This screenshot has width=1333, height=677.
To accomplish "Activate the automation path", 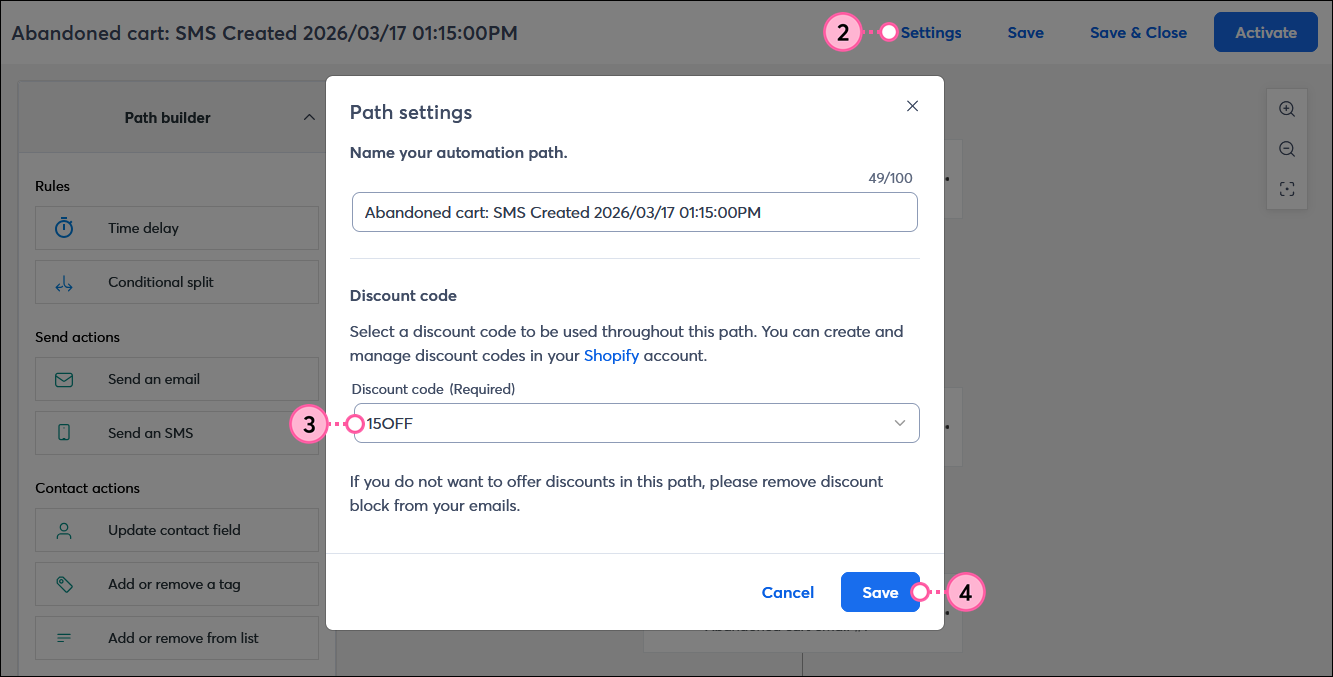I will click(x=1265, y=32).
